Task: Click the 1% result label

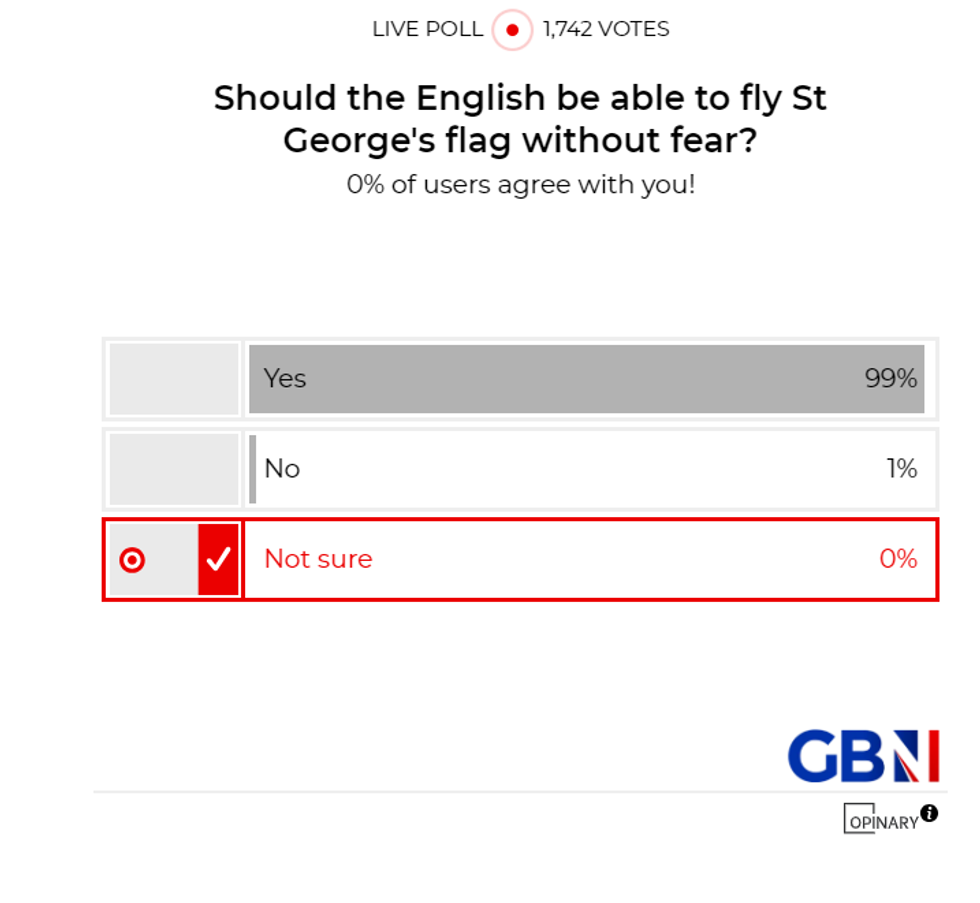Action: click(x=905, y=468)
